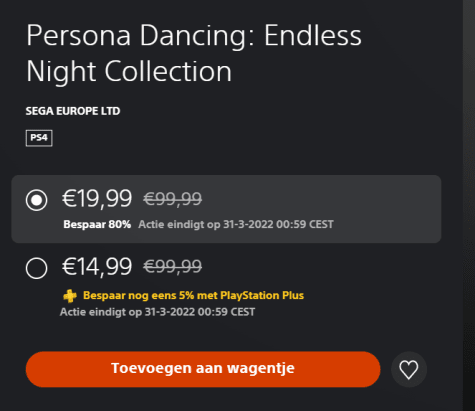
Task: Click the Bespaar nog eens 5% PlayStation Plus text
Action: pos(193,295)
